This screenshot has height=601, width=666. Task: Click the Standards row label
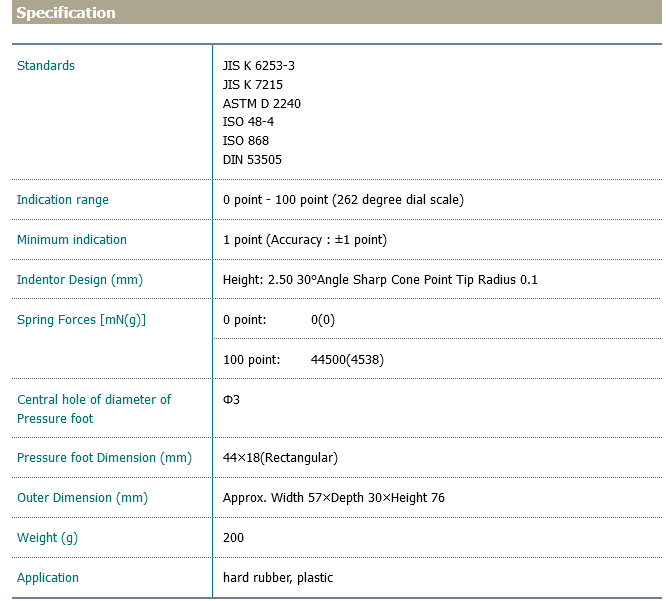[x=46, y=66]
